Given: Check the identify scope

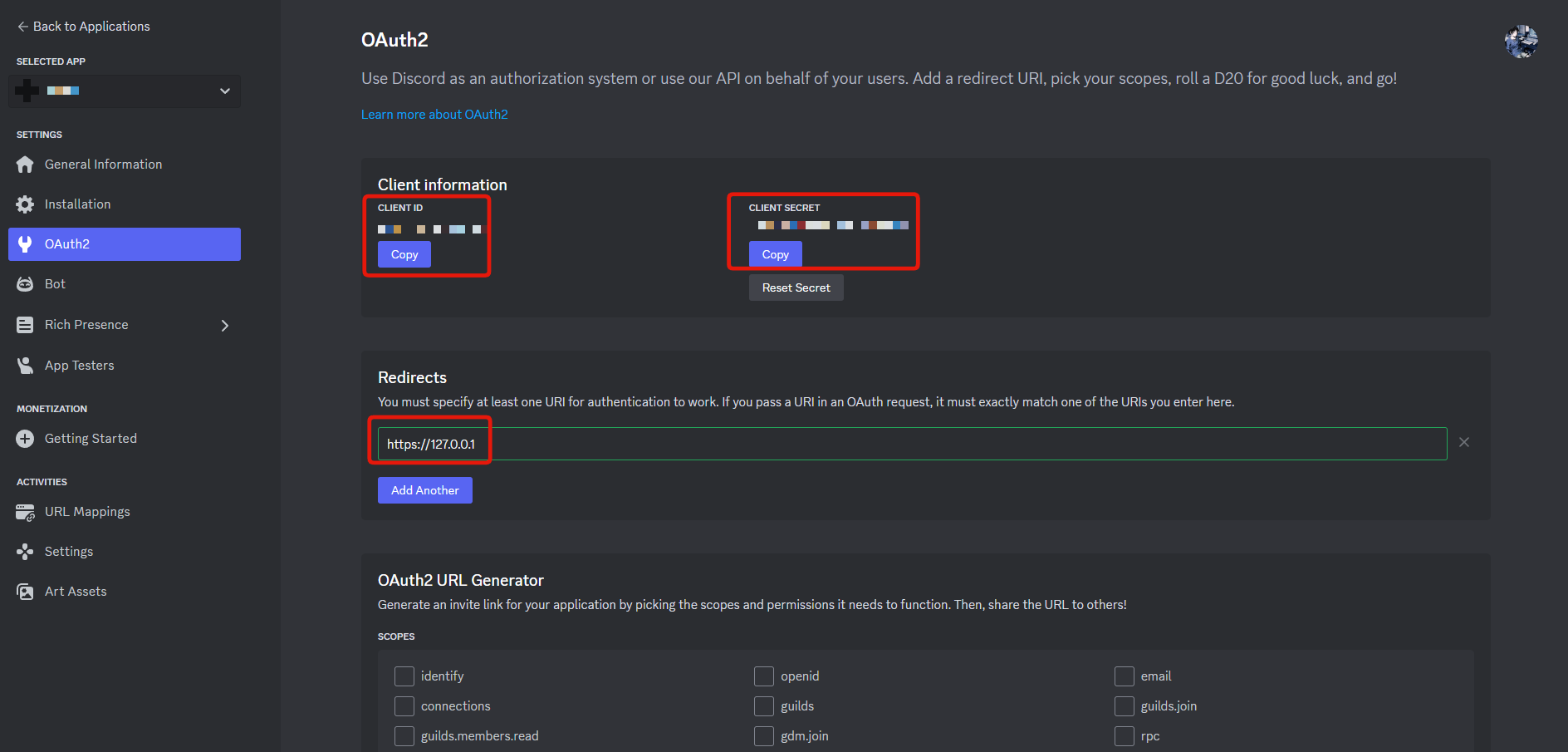Looking at the screenshot, I should [404, 676].
